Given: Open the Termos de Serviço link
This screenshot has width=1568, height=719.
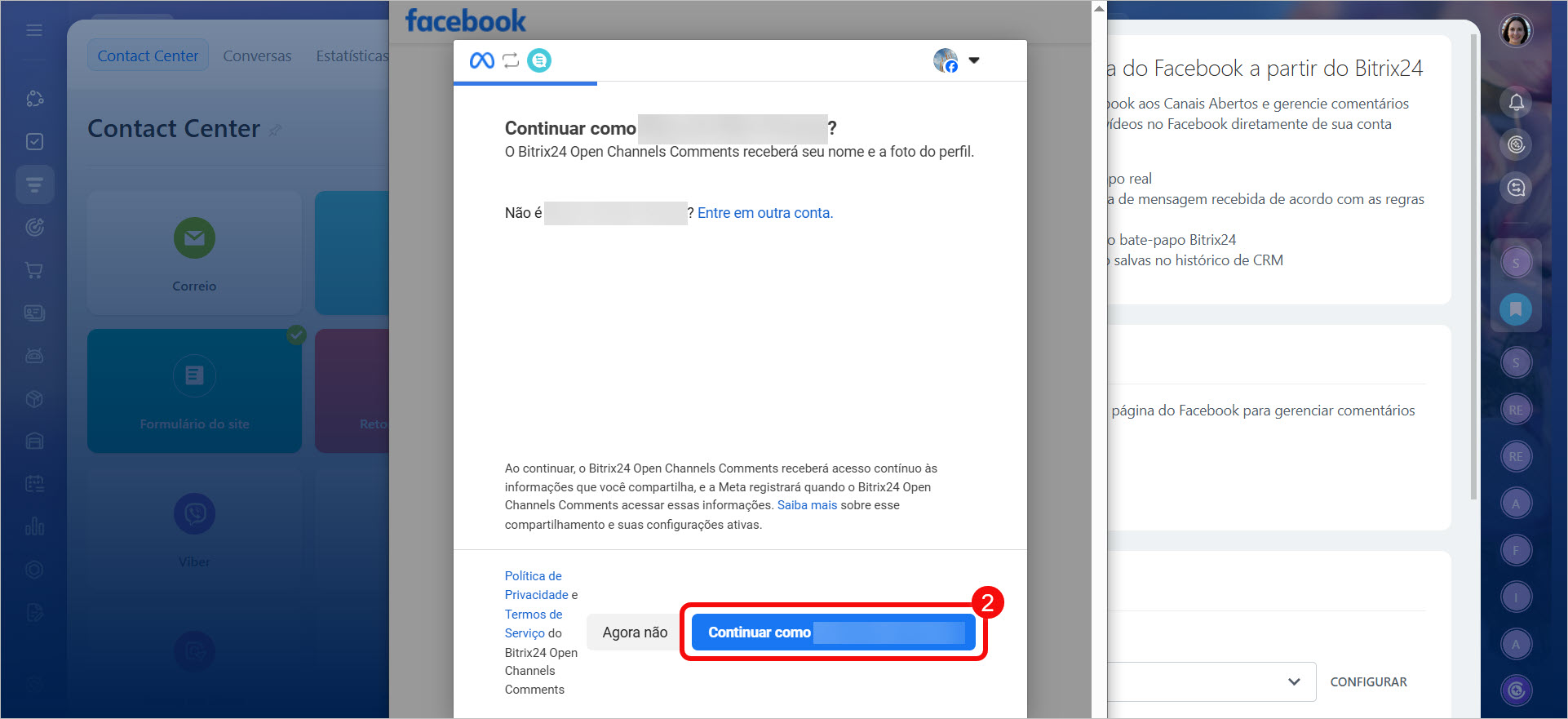Looking at the screenshot, I should tap(534, 624).
